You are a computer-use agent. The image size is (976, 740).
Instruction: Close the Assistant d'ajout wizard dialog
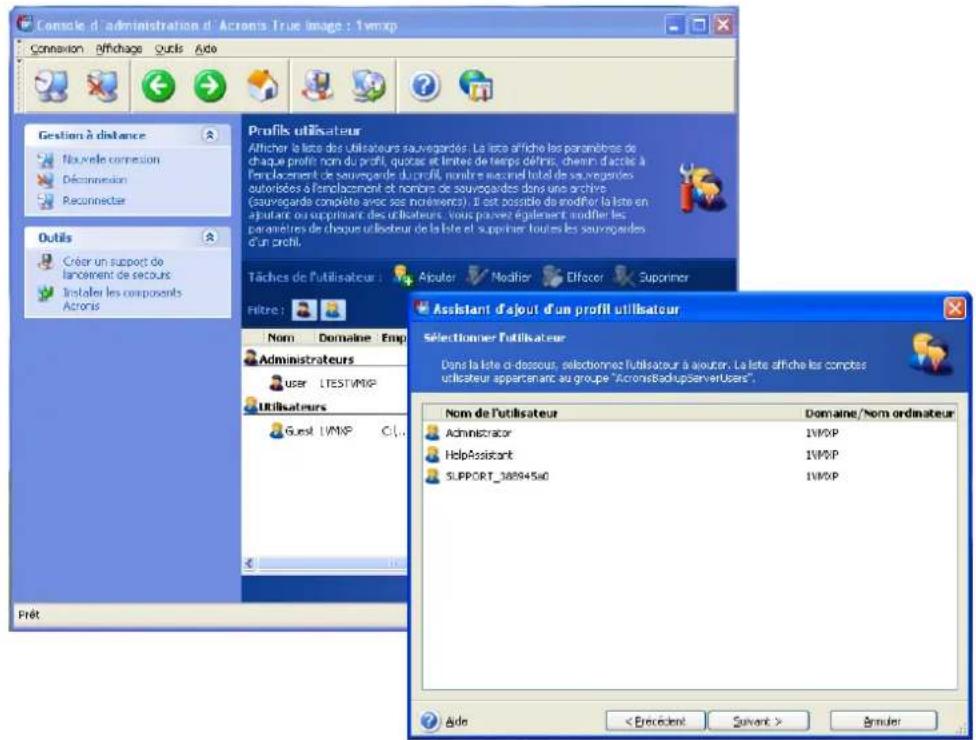(x=954, y=309)
